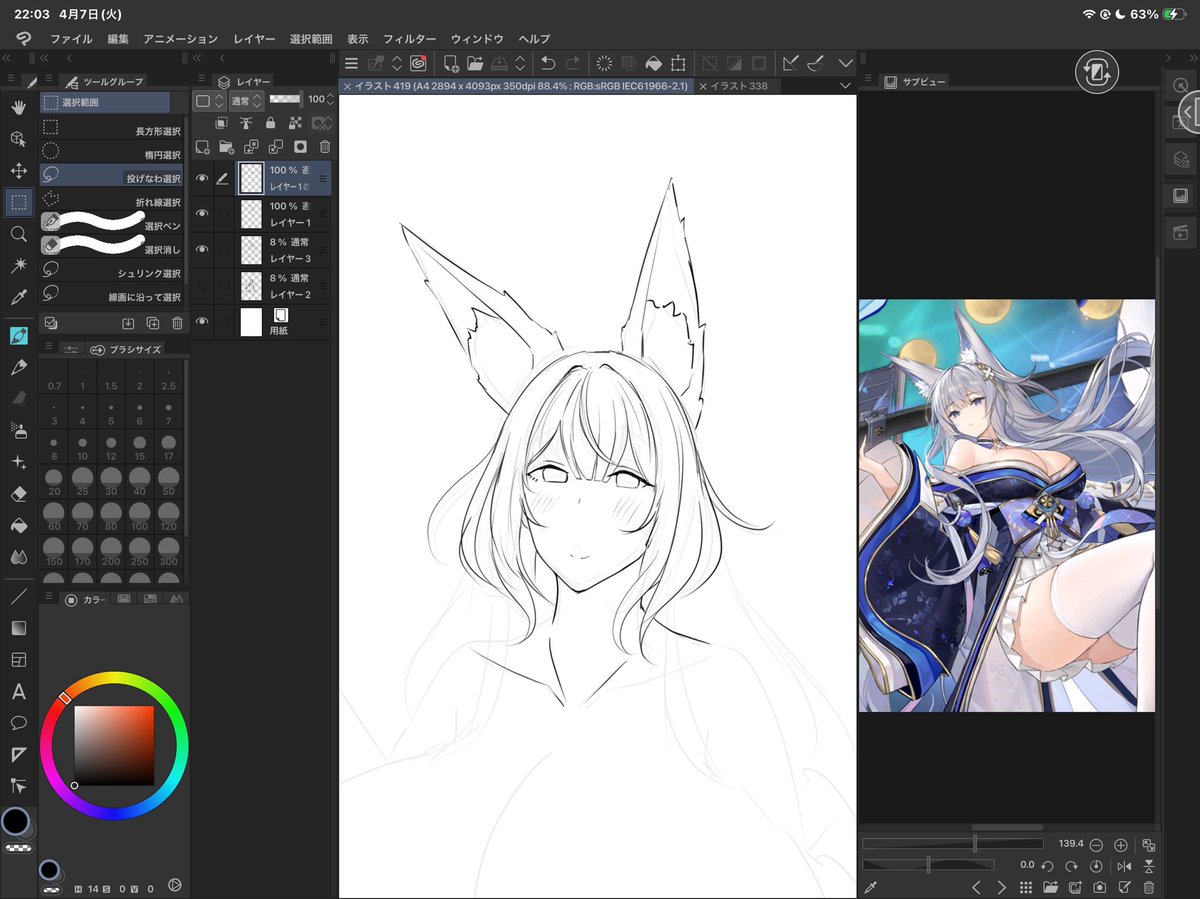
Task: Click Scale/Rotate transform icon in command bar
Action: tap(678, 63)
